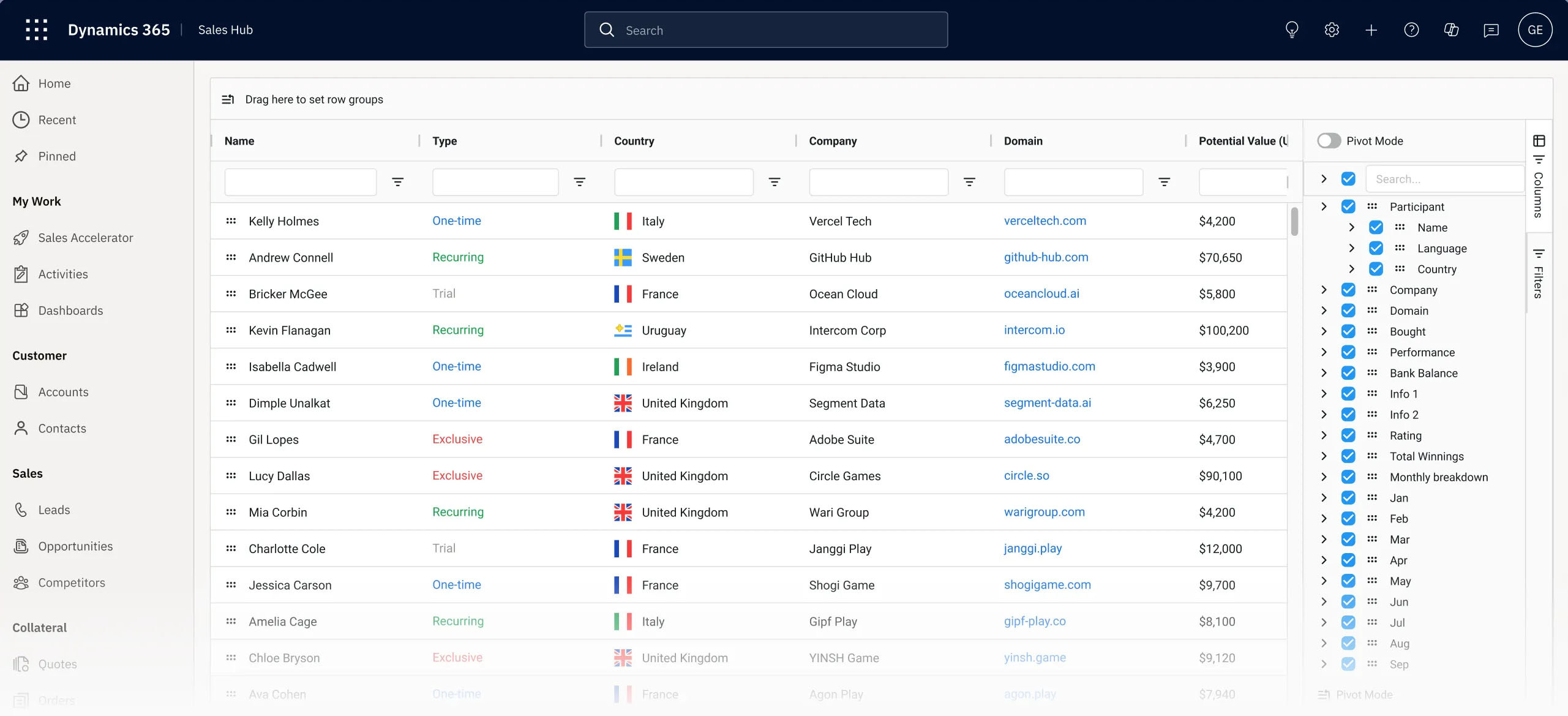The height and width of the screenshot is (716, 1568).
Task: Open the settings gear icon
Action: (1331, 29)
